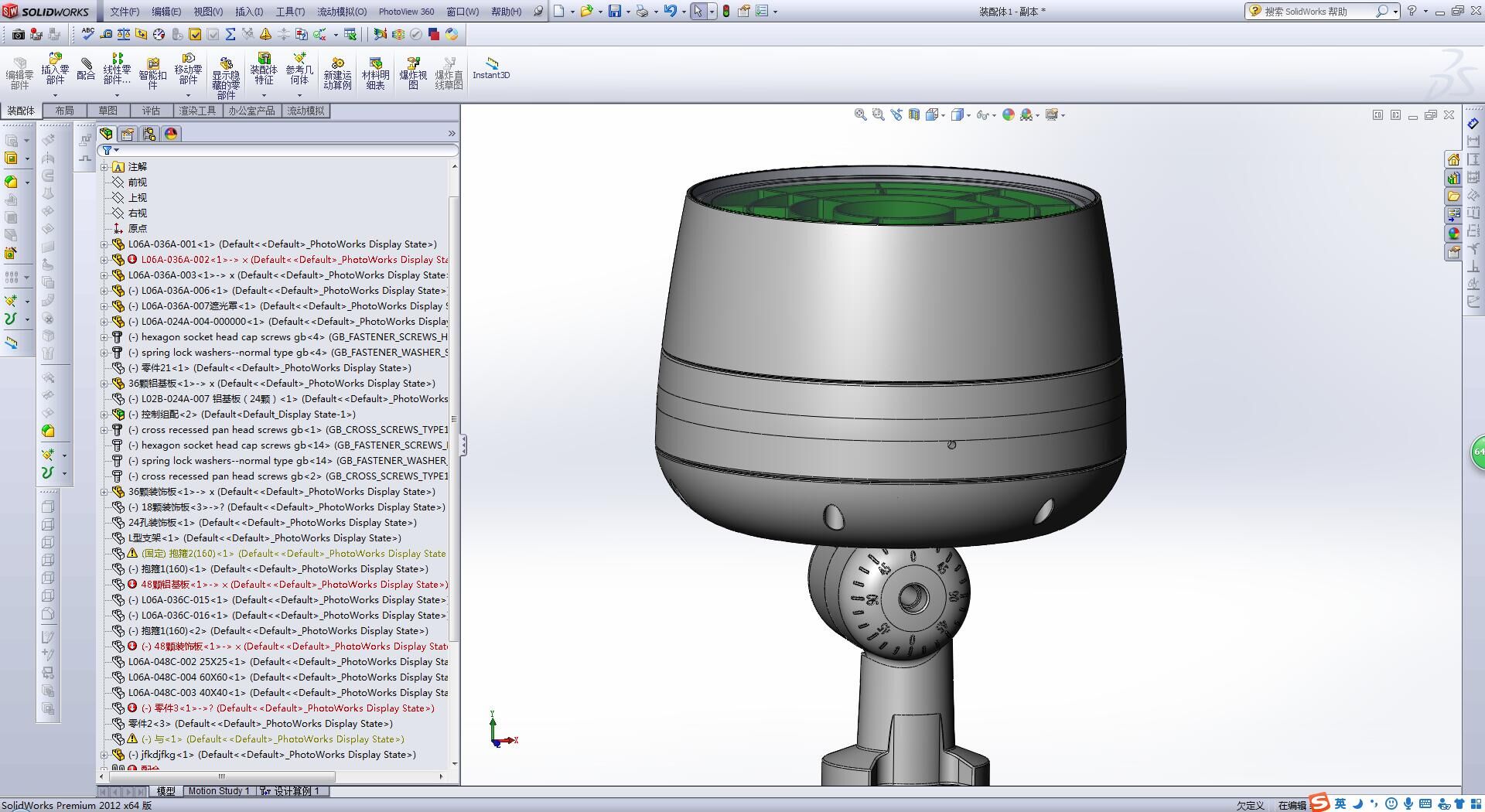Image resolution: width=1485 pixels, height=812 pixels.
Task: Open the 插入零部件 dropdown arrow
Action: 55,96
